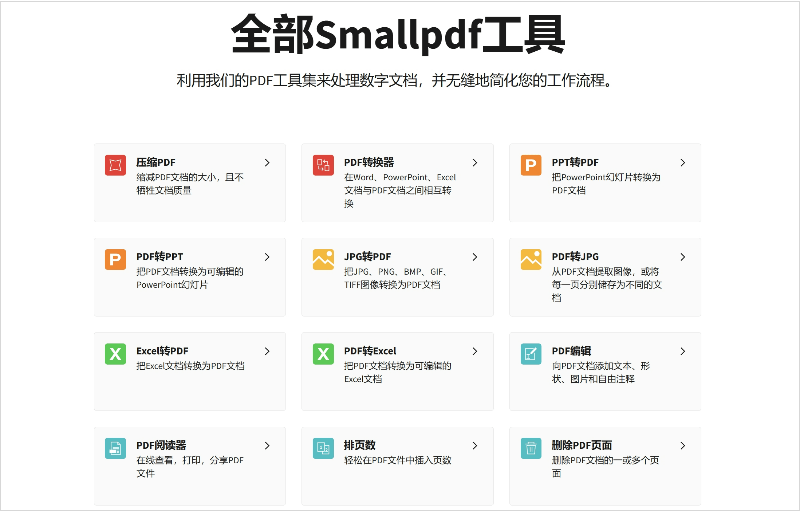Click the chevron on the PDF转PPT card

(267, 257)
